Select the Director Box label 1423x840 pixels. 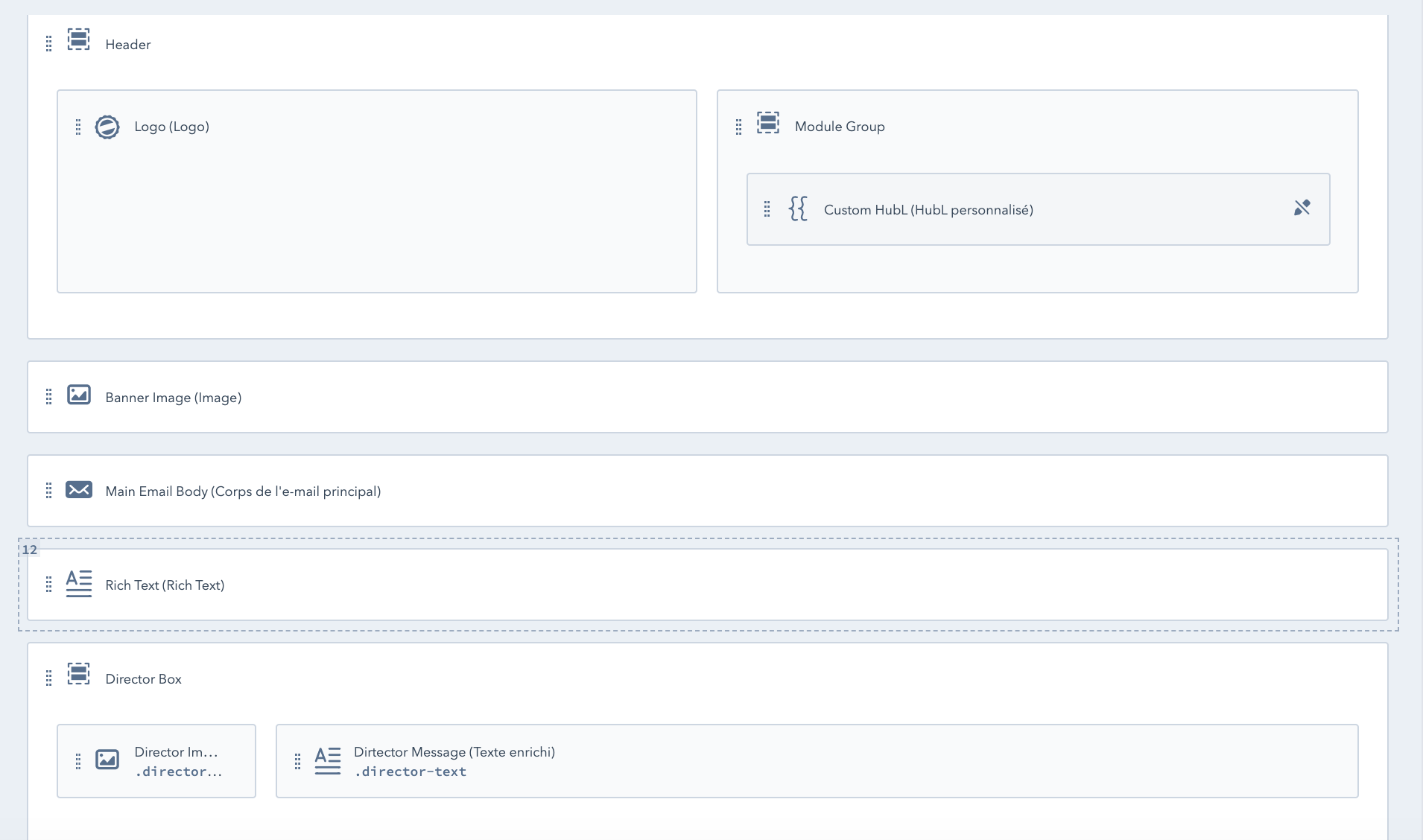pyautogui.click(x=143, y=679)
